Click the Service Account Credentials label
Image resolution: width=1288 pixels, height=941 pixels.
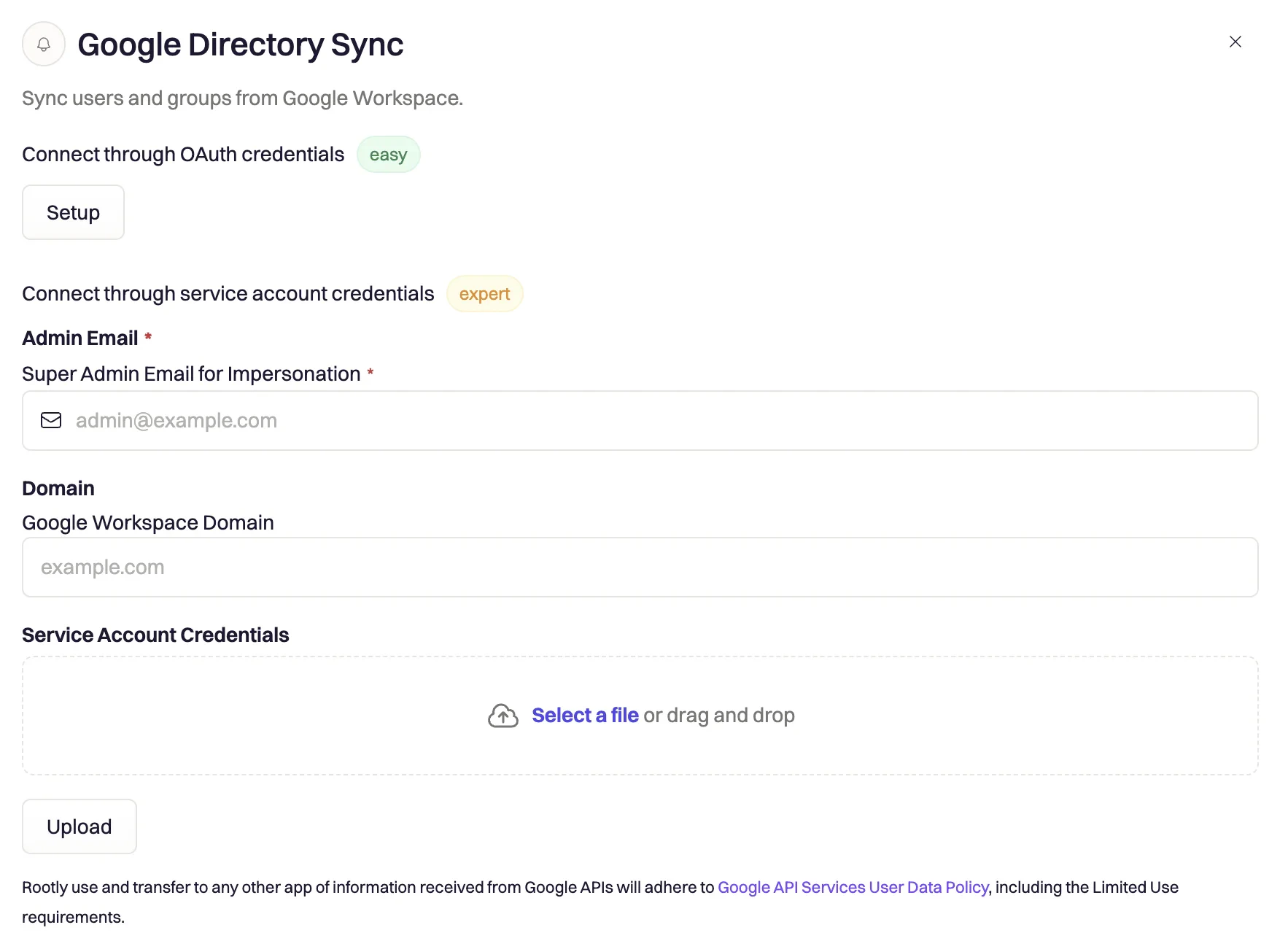[155, 635]
